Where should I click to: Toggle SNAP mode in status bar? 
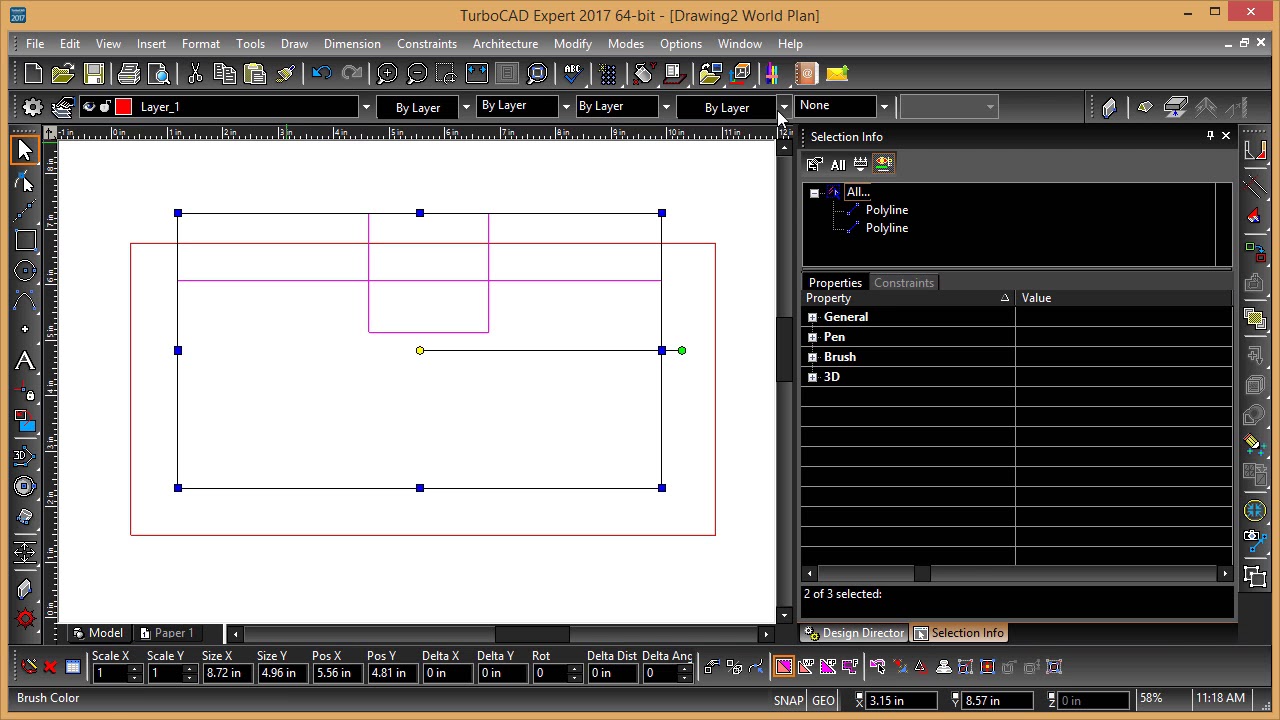788,700
